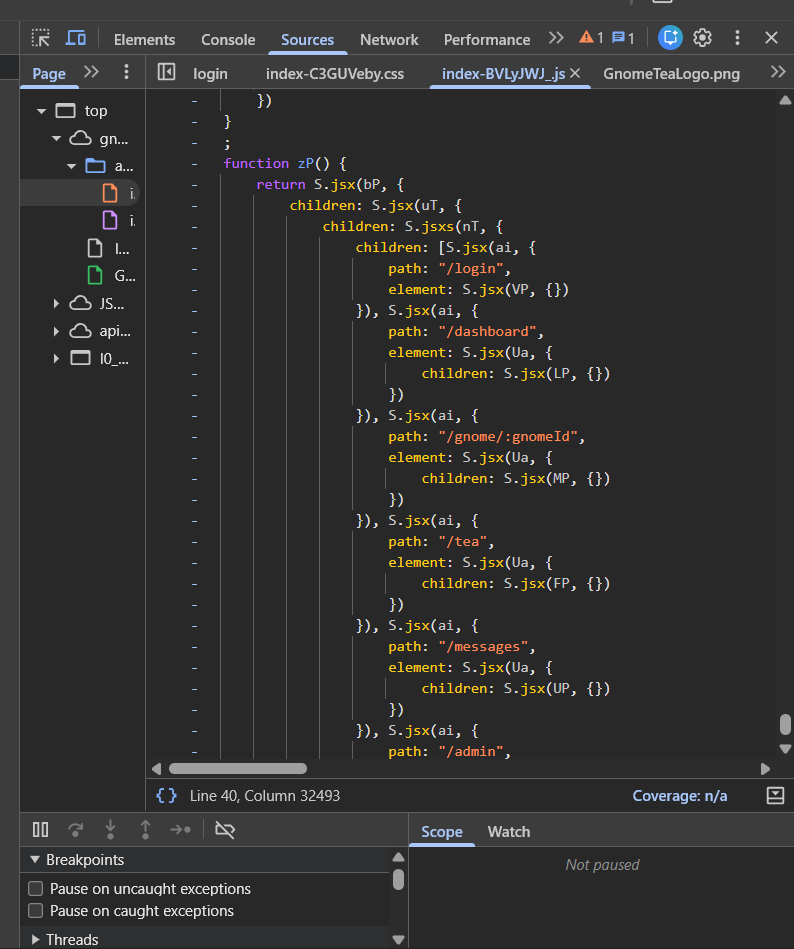
Task: Open the index-C3GUVeby.css tab
Action: [335, 74]
